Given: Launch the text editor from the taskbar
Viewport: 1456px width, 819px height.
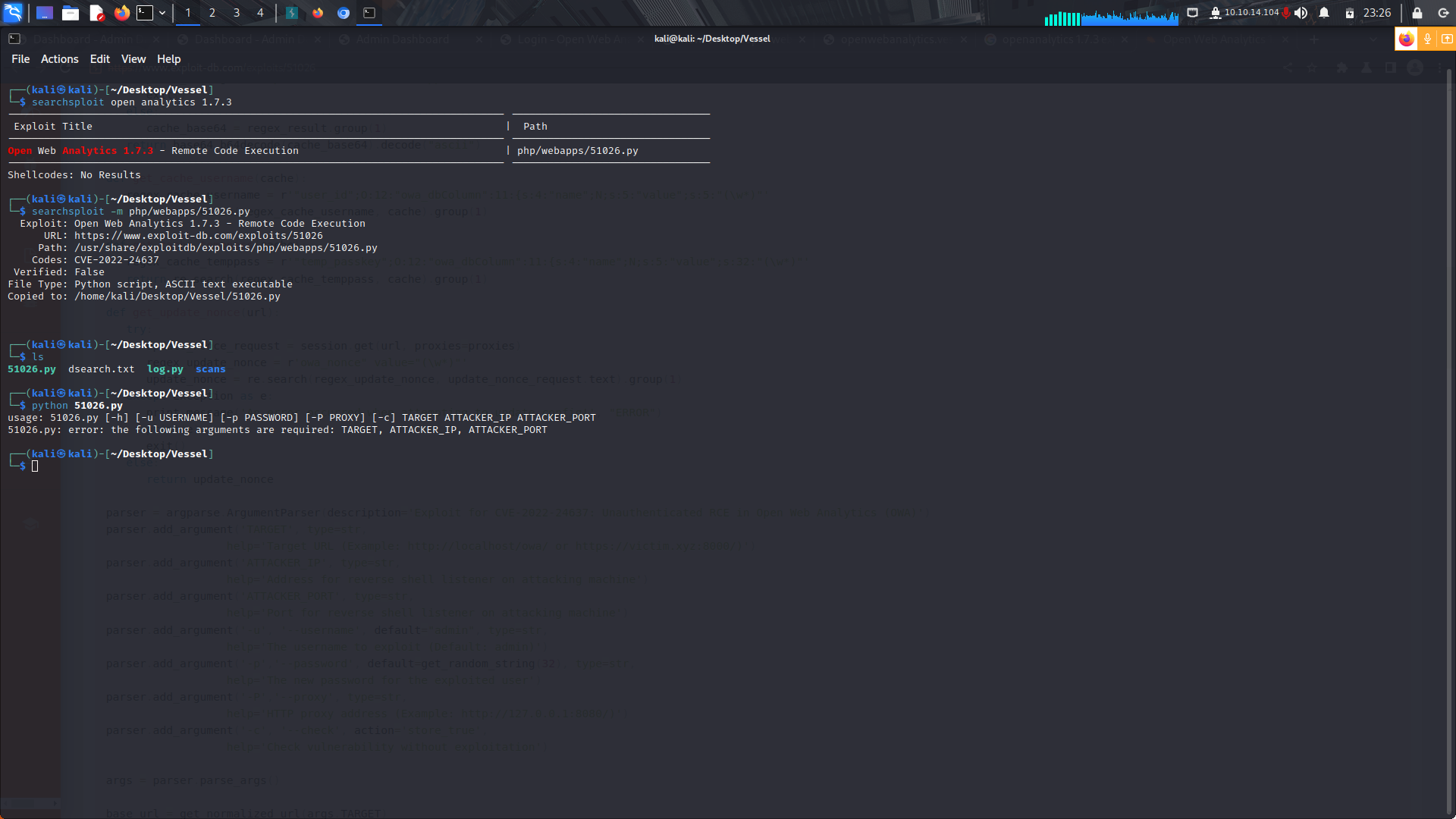Looking at the screenshot, I should pos(96,13).
